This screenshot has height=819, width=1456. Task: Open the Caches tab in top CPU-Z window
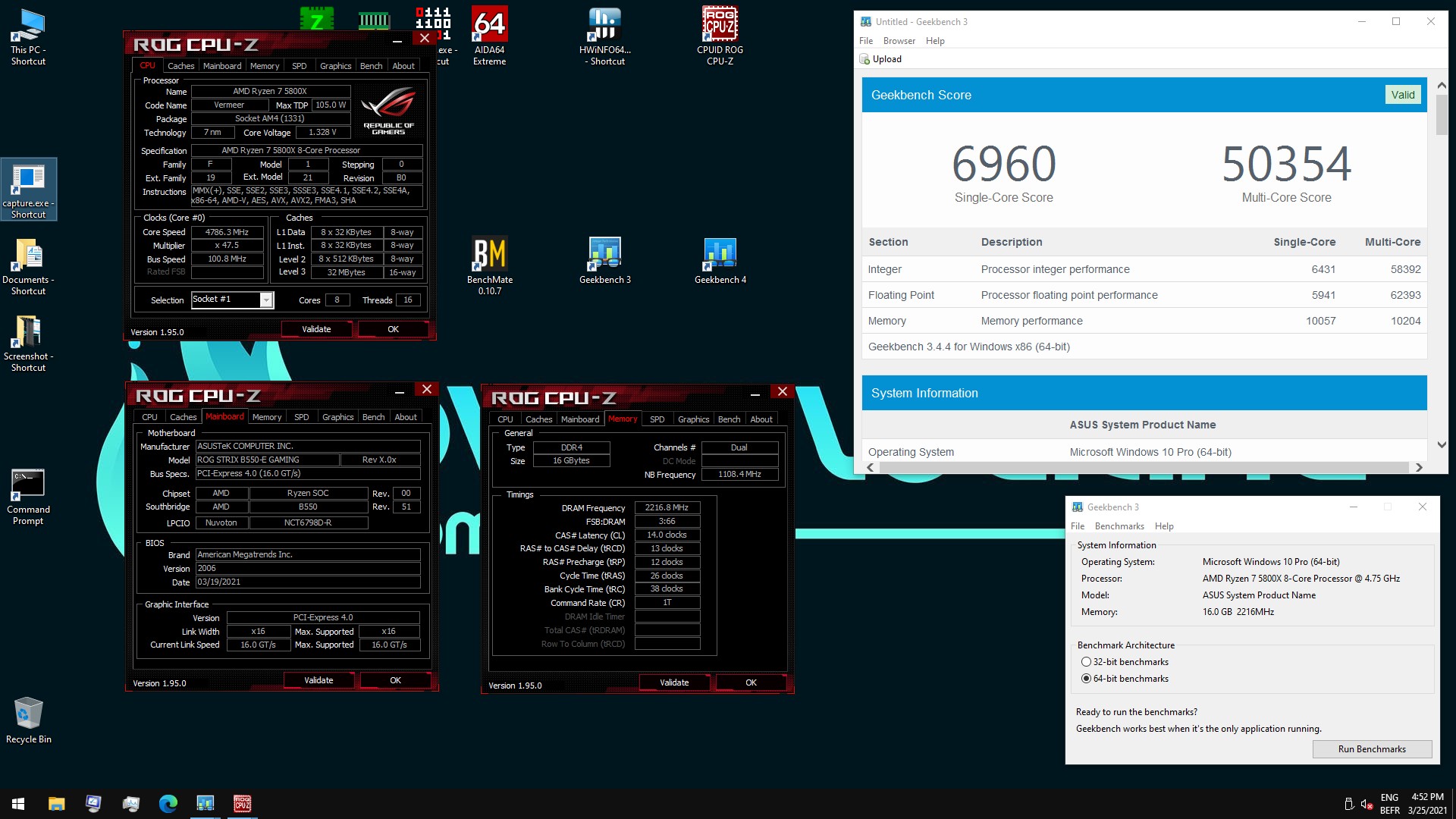tap(180, 66)
